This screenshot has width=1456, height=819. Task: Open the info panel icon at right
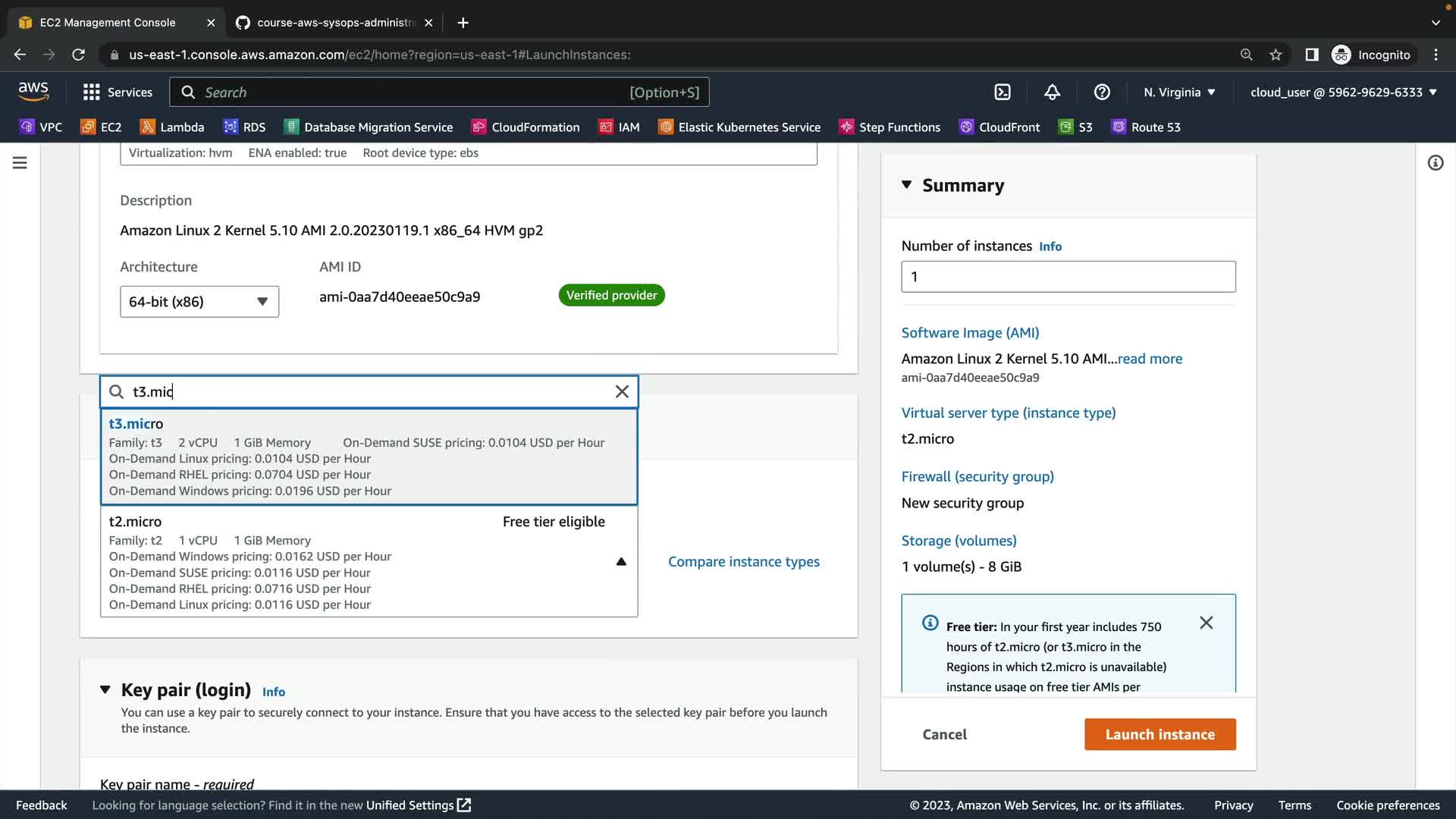coord(1435,163)
